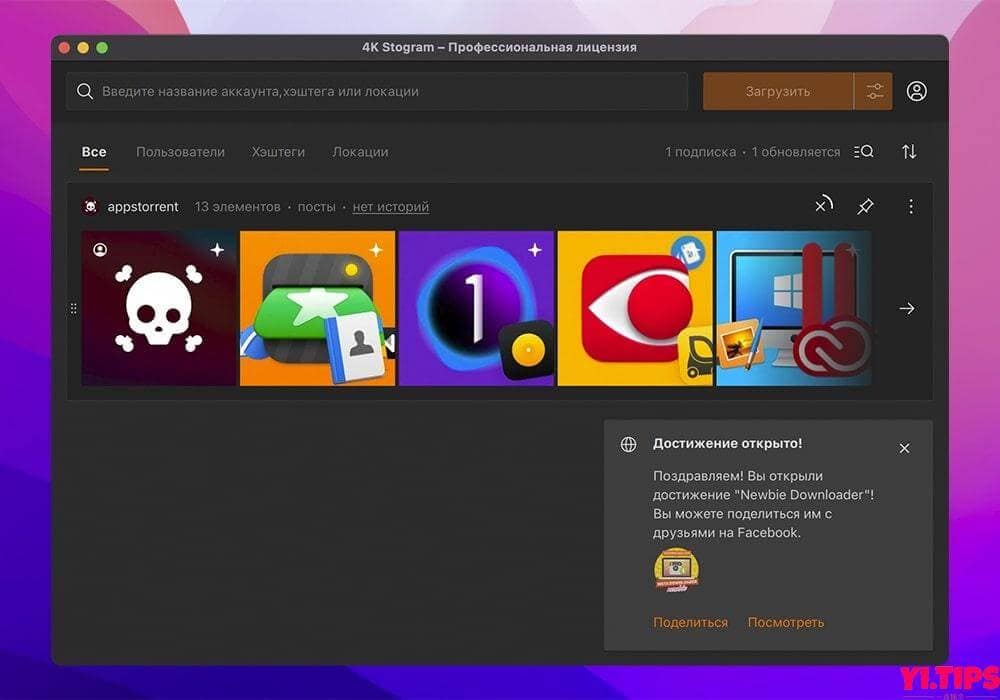Open the Хэштеги tab
This screenshot has width=1000, height=700.
[278, 151]
